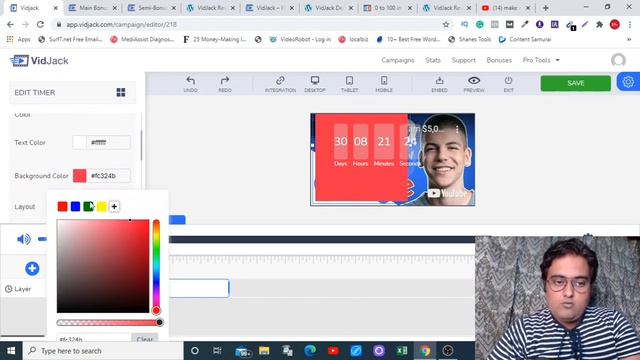Go back in browser
This screenshot has width=640, height=360.
point(10,24)
